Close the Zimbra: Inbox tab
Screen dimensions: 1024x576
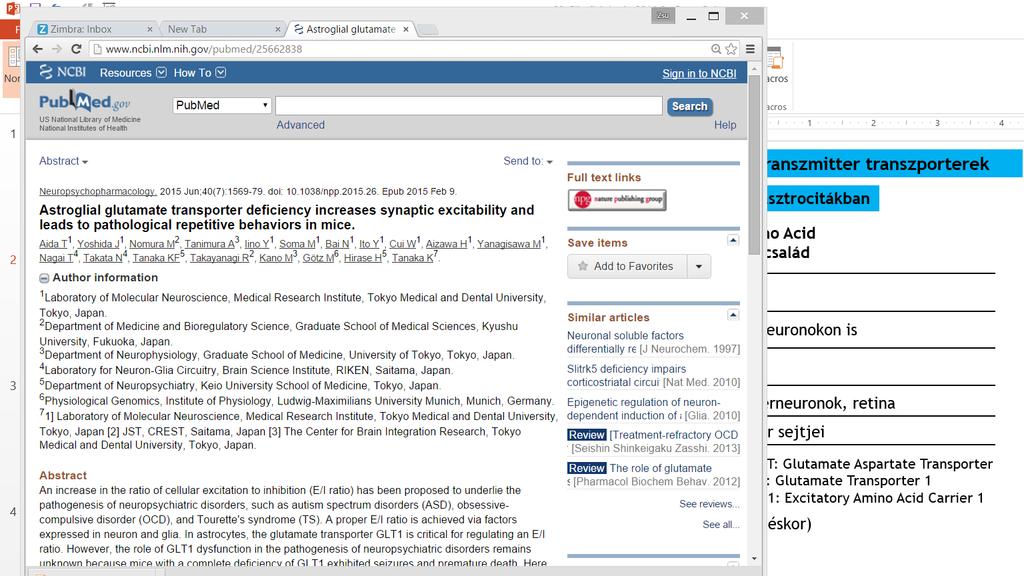click(x=150, y=29)
